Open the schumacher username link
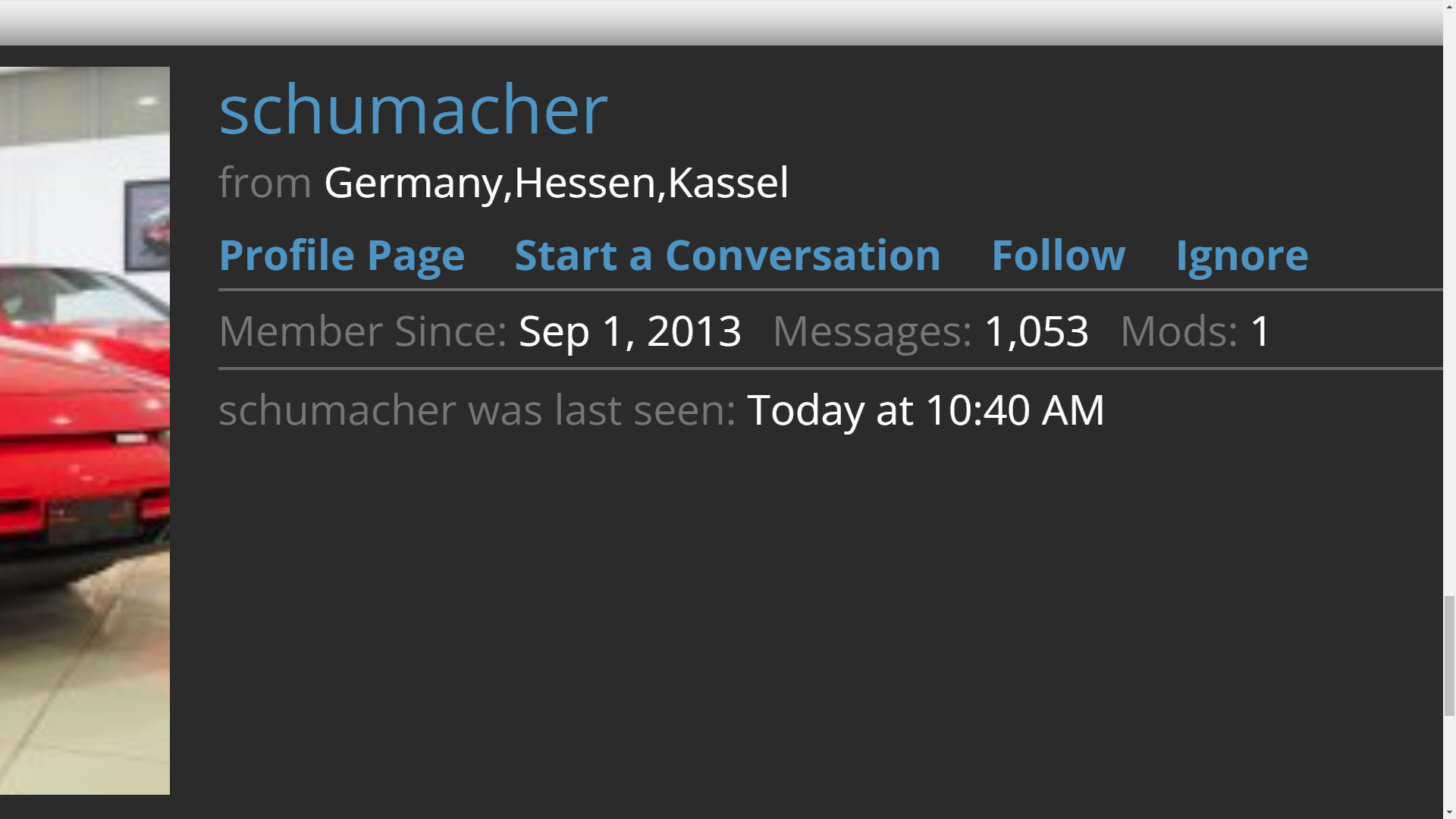This screenshot has height=819, width=1456. click(x=413, y=111)
